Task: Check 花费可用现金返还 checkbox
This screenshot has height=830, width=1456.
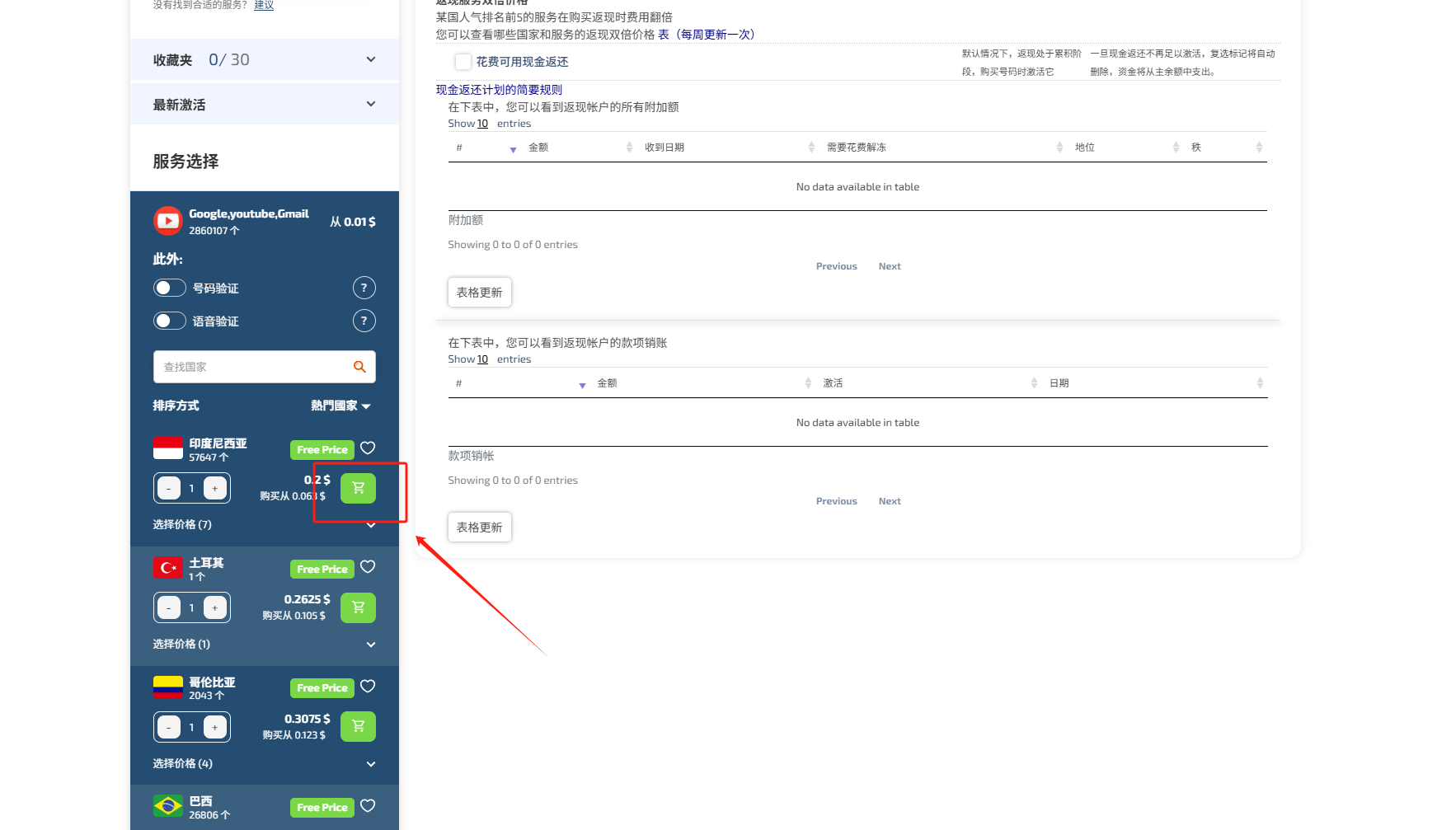Action: tap(463, 62)
